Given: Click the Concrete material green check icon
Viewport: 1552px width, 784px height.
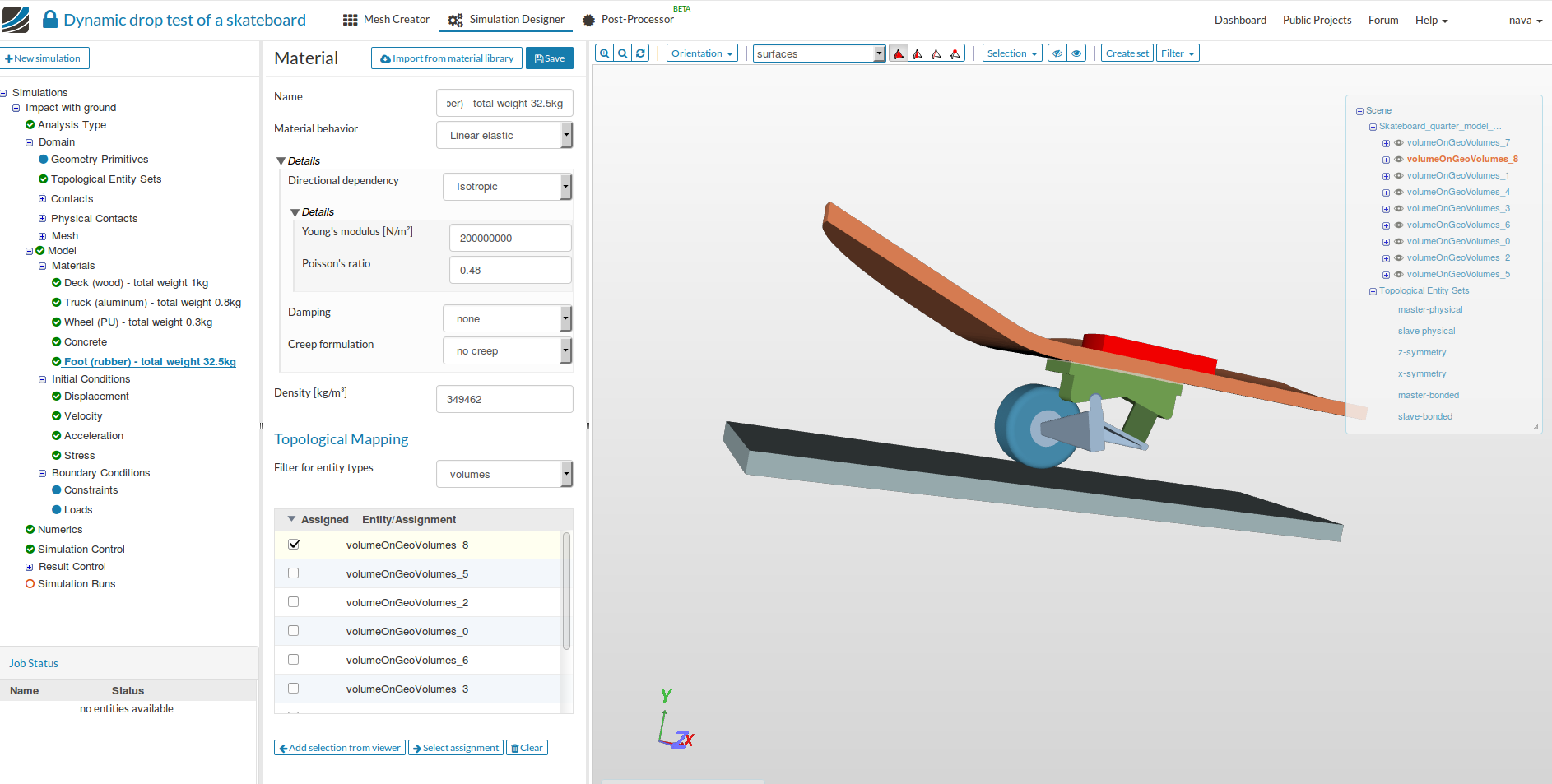Looking at the screenshot, I should coord(57,342).
